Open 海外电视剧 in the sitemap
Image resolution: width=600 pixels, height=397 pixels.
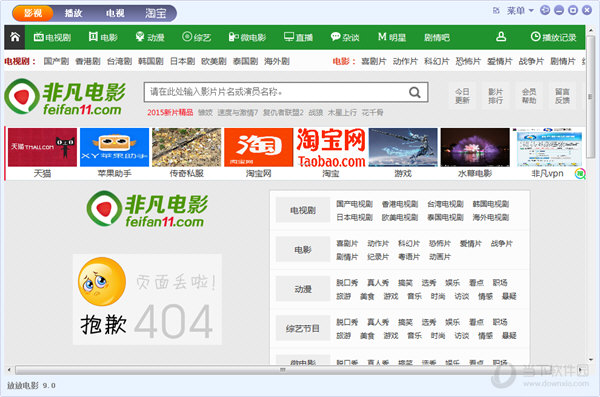(x=491, y=217)
